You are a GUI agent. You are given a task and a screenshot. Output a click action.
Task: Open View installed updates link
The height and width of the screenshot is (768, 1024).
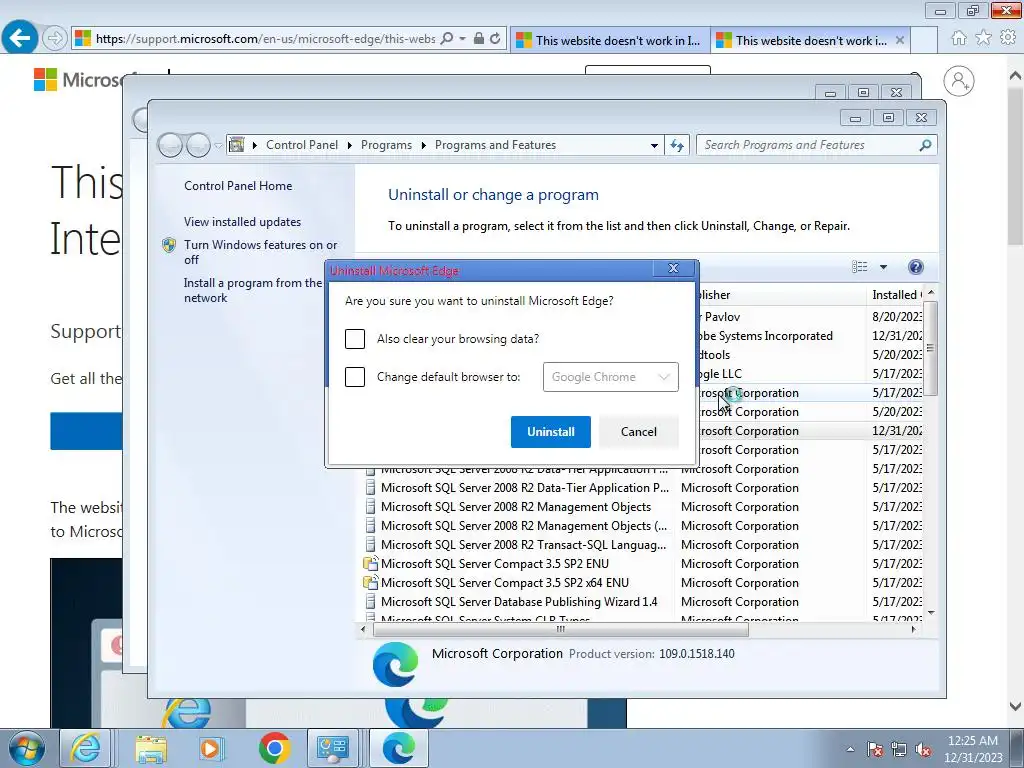point(242,222)
